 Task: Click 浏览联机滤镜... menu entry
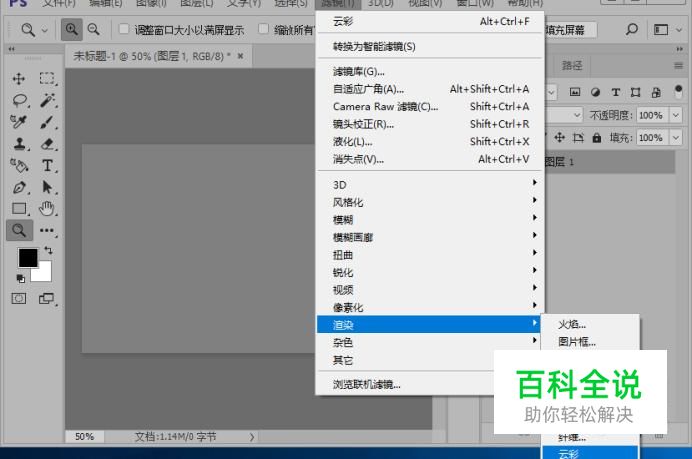(405, 384)
